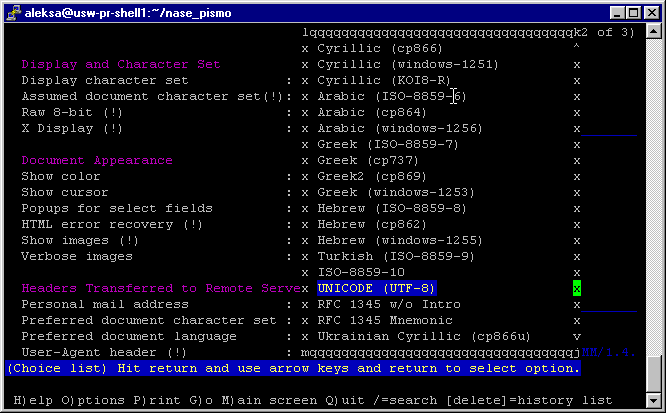Select UNICODE (UTF-8) in choice list

[377, 288]
